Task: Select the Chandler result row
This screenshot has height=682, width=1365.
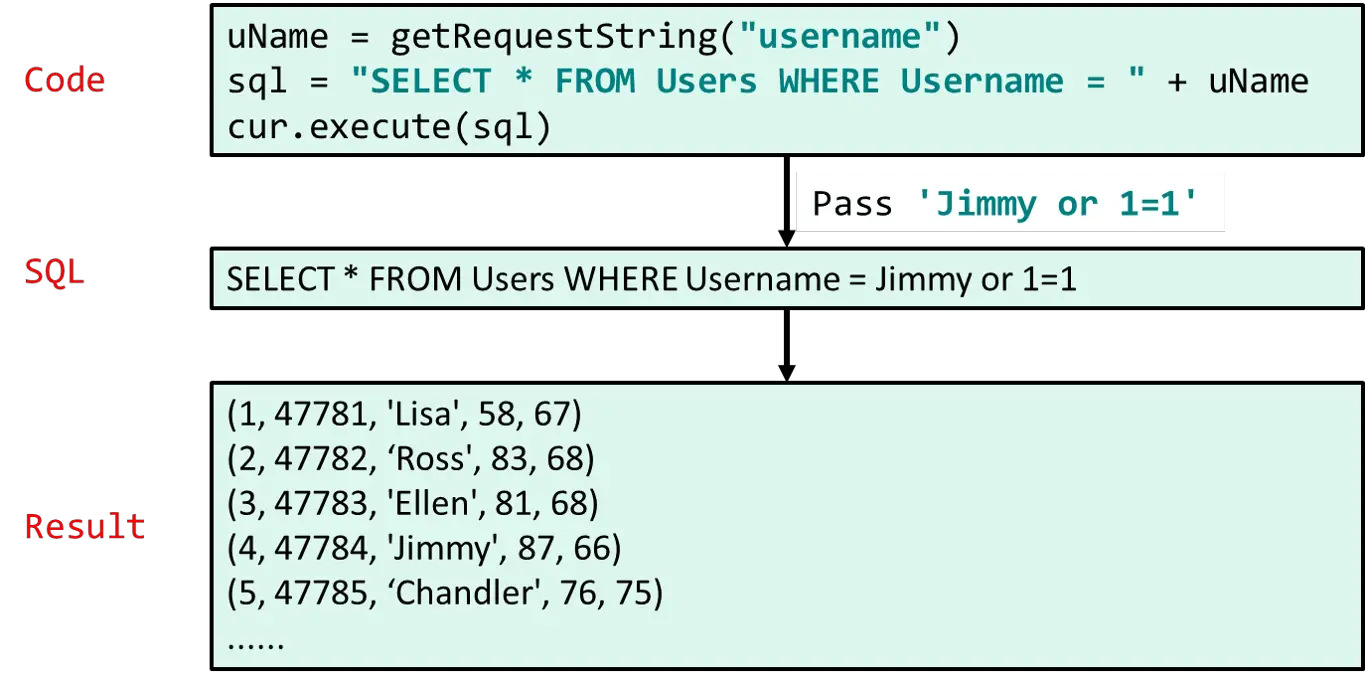Action: (445, 593)
